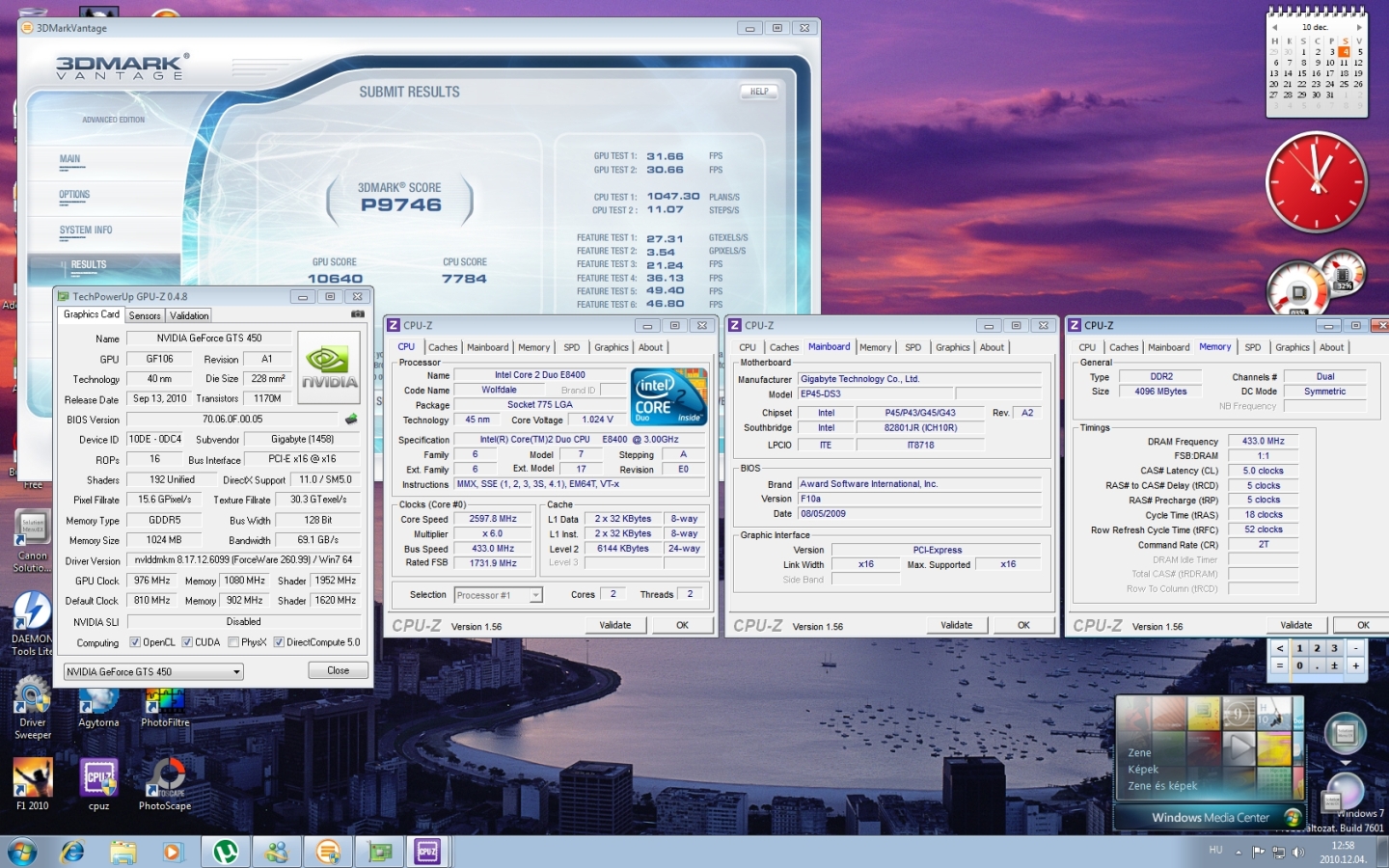Screen dimensions: 1389x868
Task: Toggle the CUDA checkbox in GPU-Z
Action: pos(187,642)
